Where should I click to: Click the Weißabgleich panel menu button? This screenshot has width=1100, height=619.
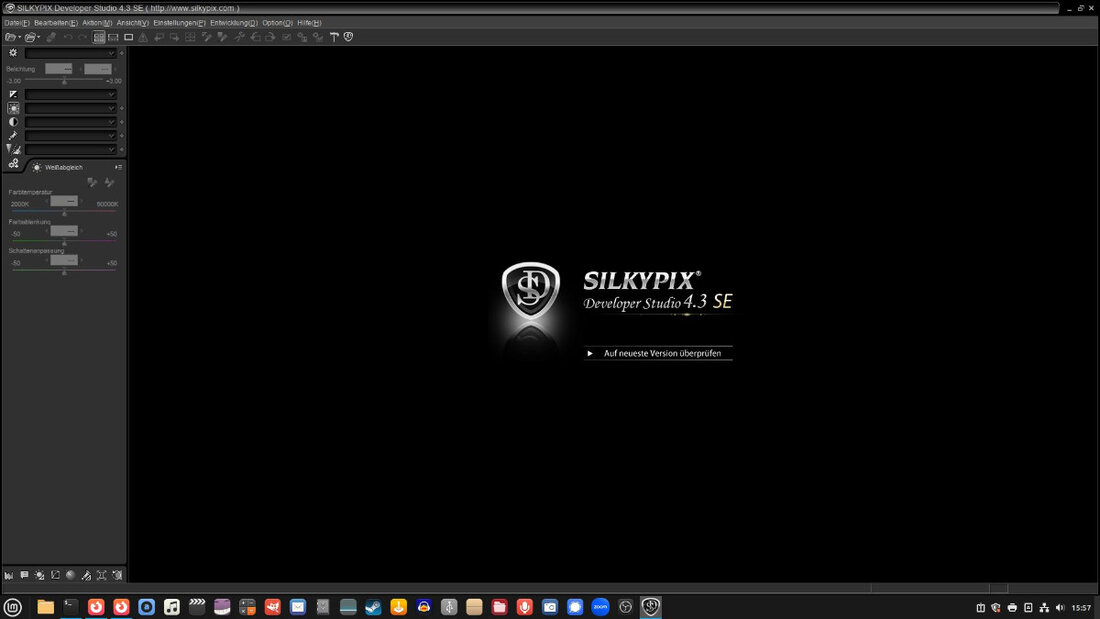pos(119,167)
